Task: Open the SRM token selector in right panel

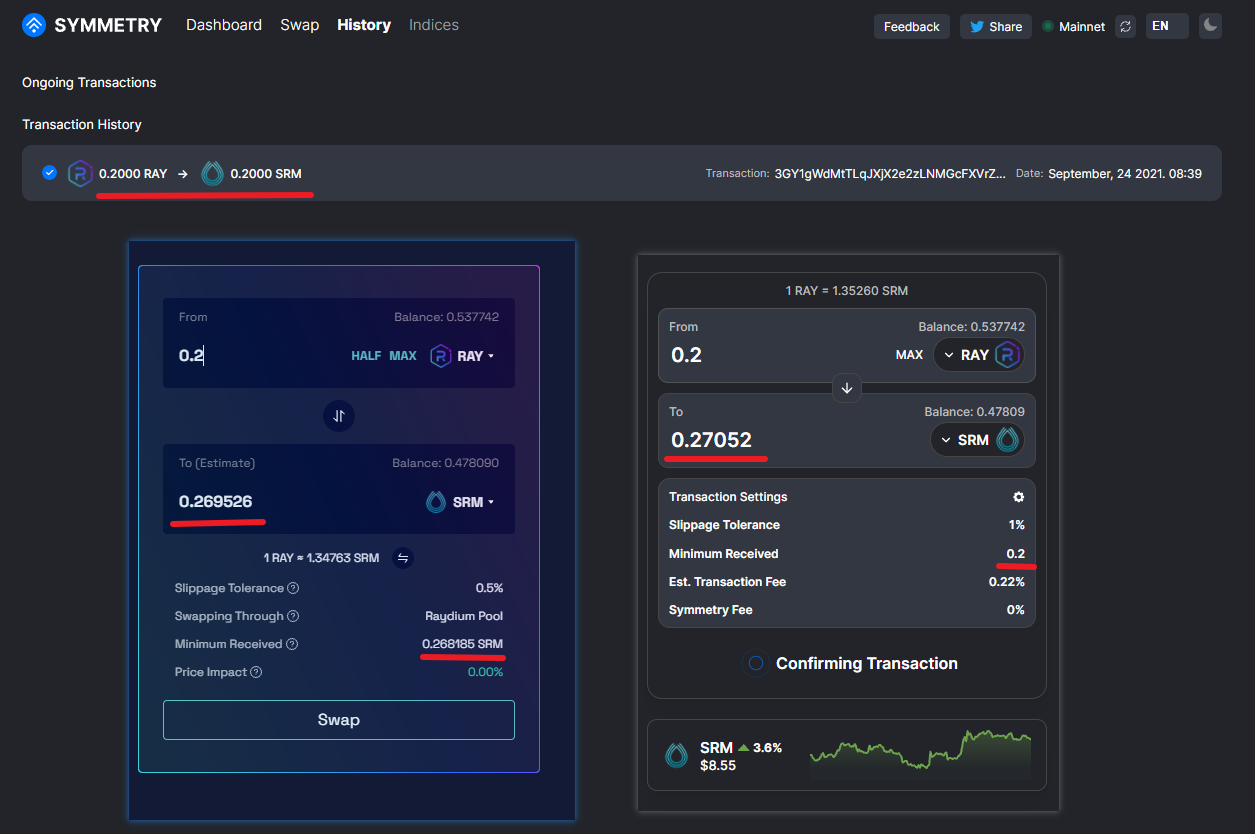Action: coord(976,440)
